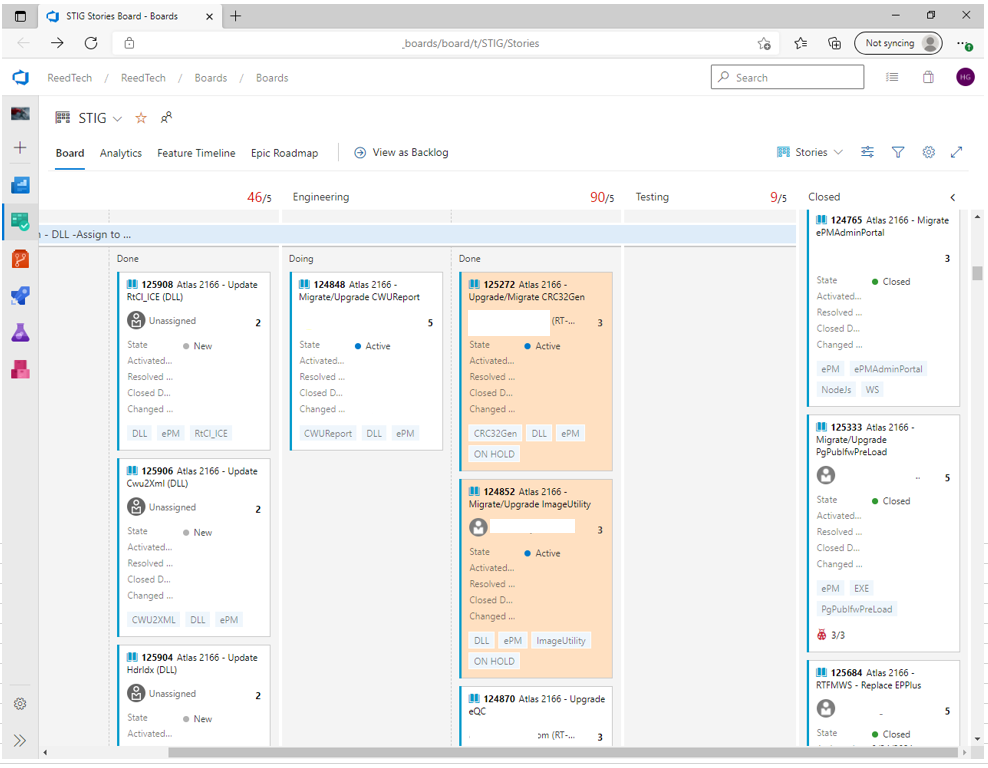Open browser favorites star list icon
This screenshot has height=768, width=988.
800,43
